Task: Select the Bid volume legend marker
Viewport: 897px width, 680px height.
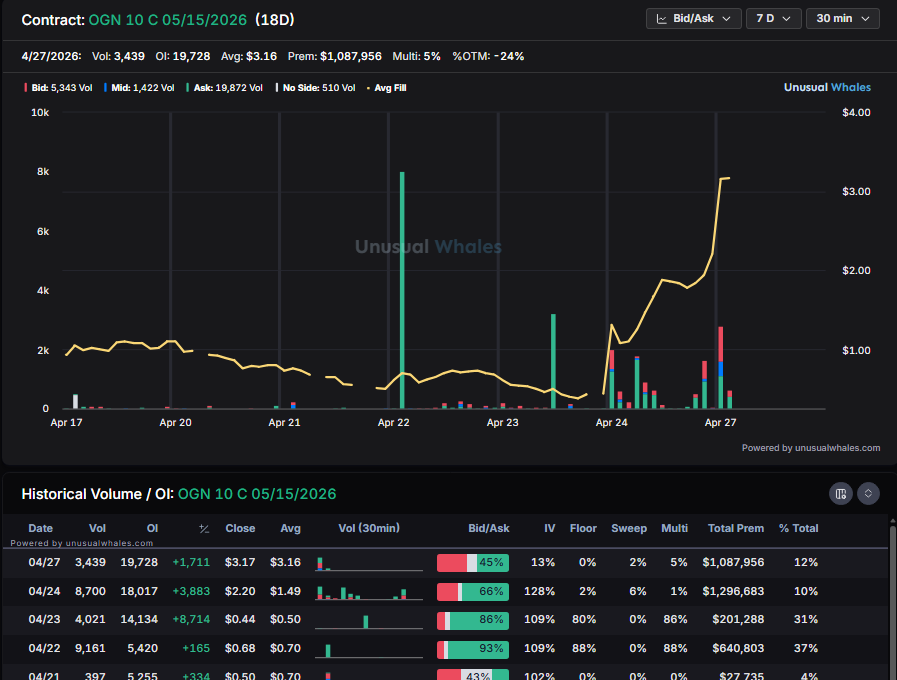Action: 24,87
